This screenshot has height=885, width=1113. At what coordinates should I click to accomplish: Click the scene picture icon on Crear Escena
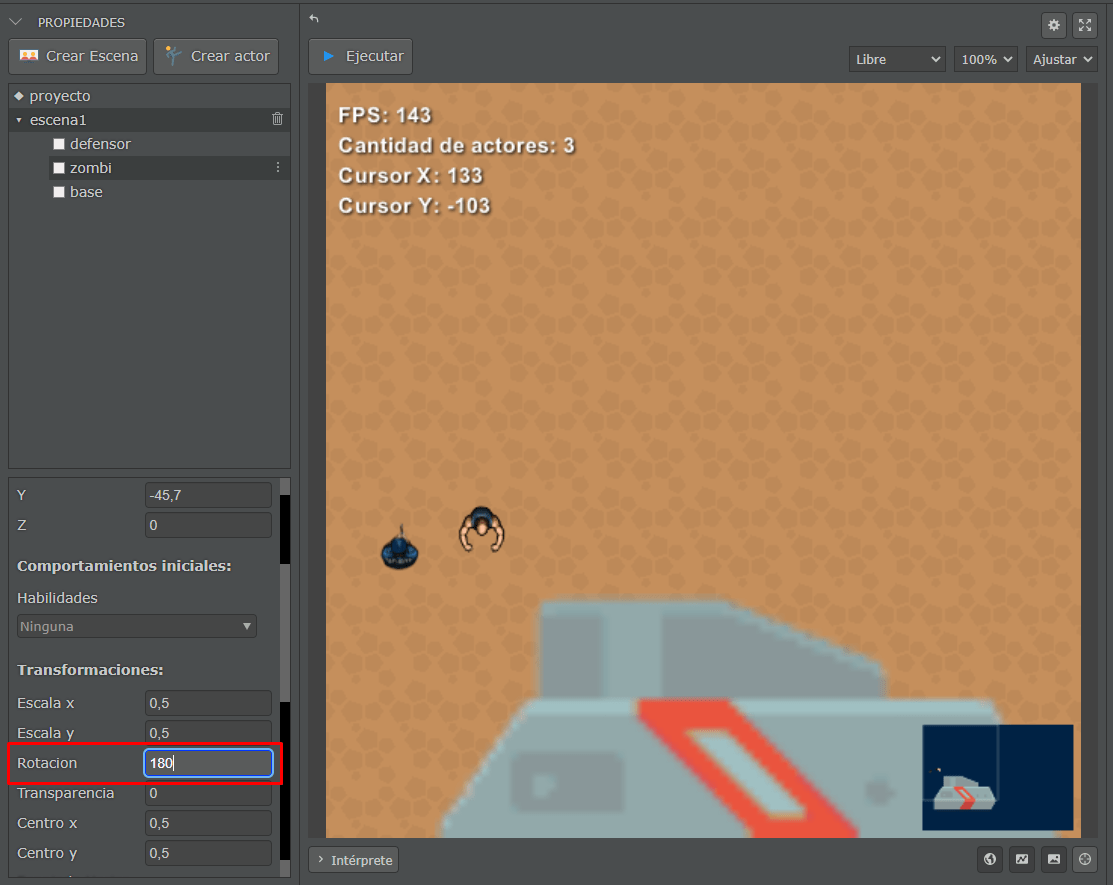(29, 56)
